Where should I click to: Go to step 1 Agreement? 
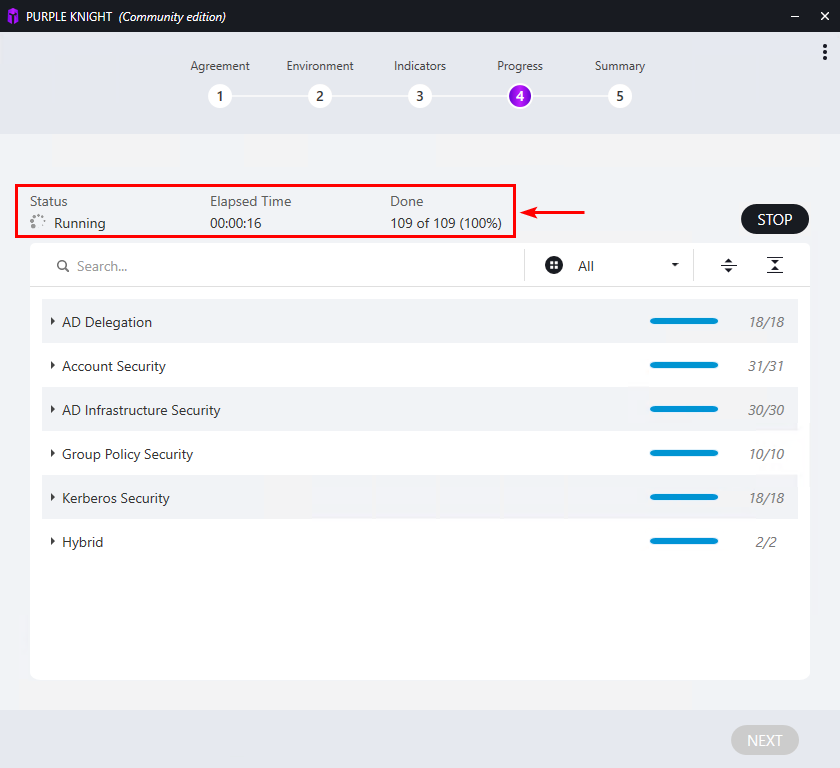pyautogui.click(x=220, y=97)
